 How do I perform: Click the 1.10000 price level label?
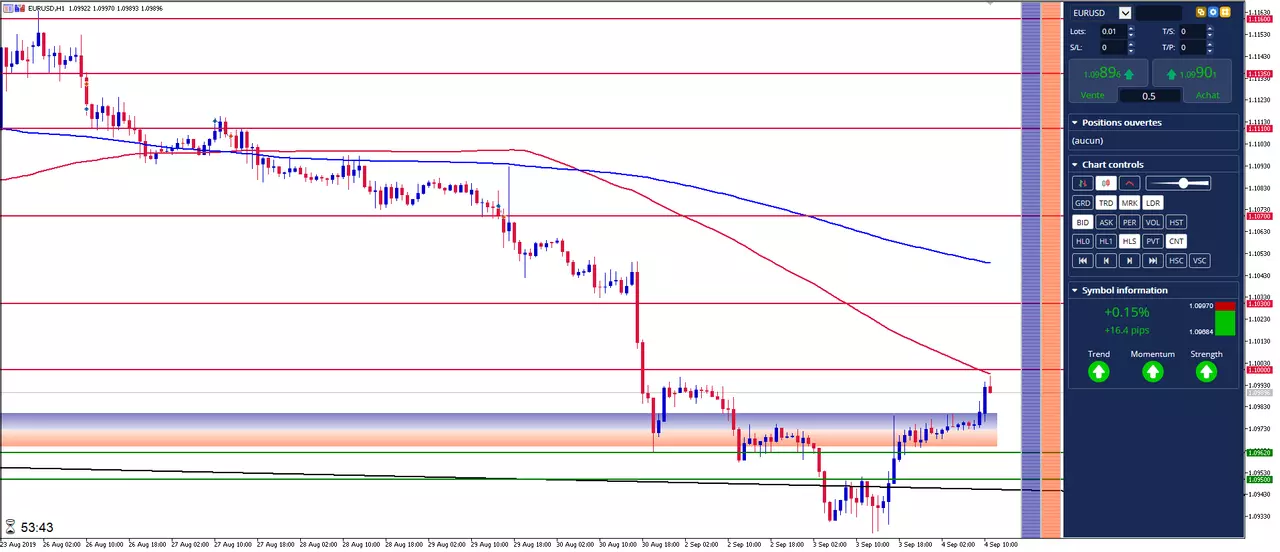point(1258,370)
